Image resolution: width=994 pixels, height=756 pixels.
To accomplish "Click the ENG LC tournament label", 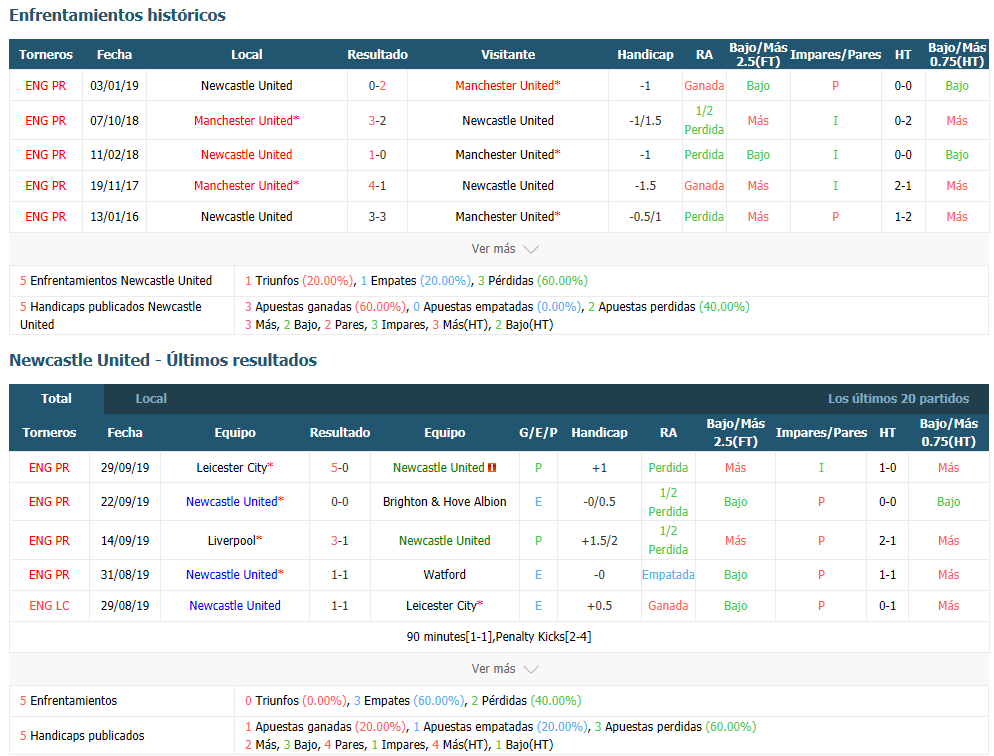I will click(x=49, y=606).
